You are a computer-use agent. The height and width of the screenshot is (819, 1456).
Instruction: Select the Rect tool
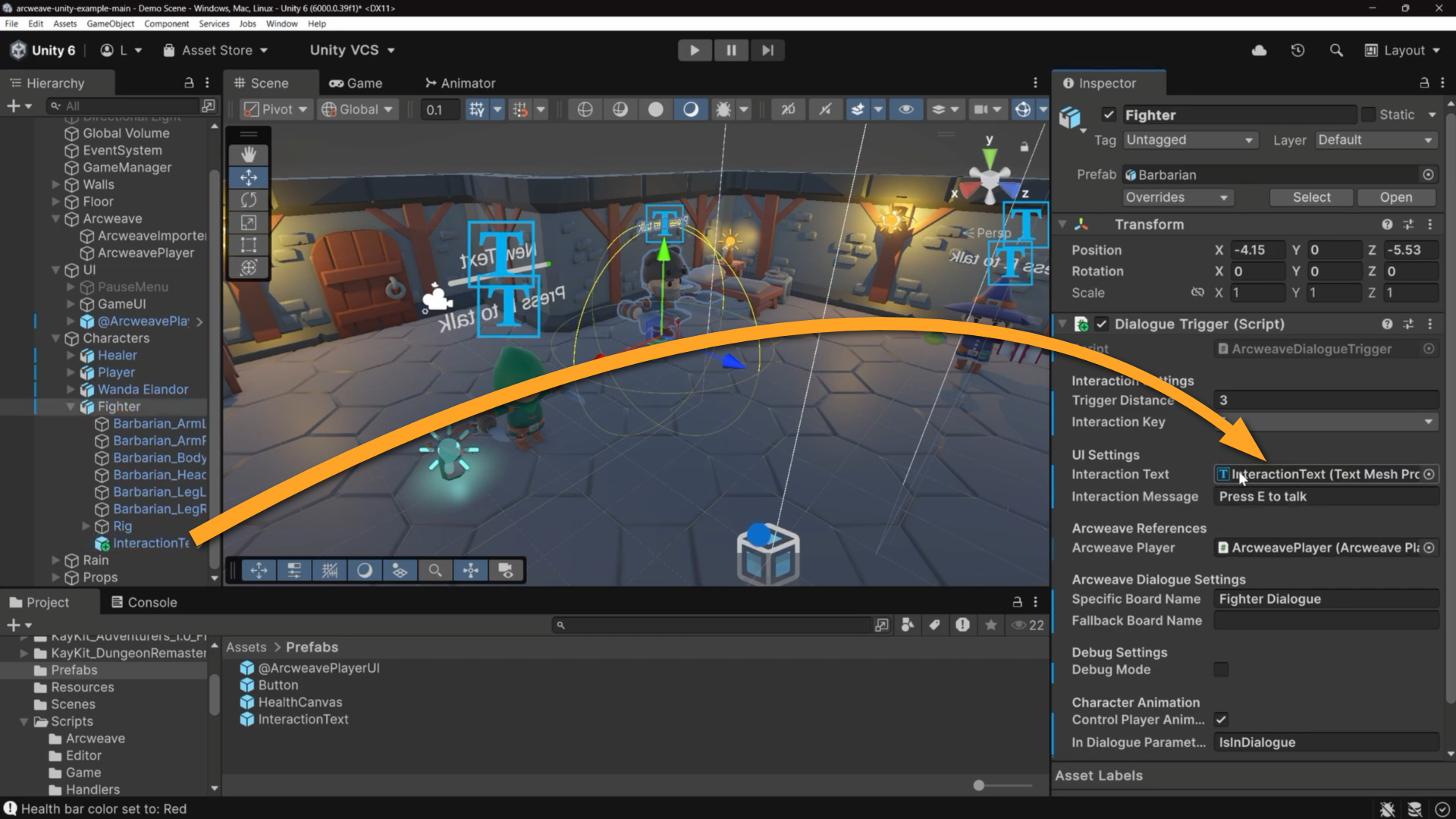pyautogui.click(x=249, y=245)
